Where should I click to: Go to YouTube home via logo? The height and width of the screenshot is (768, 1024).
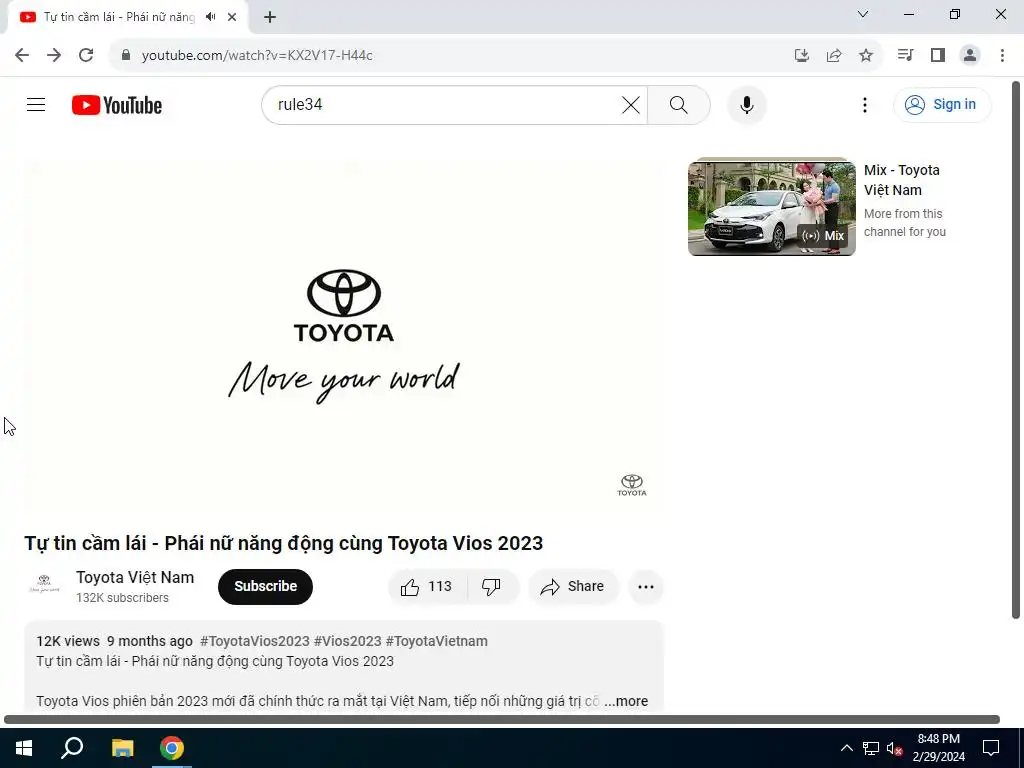117,105
